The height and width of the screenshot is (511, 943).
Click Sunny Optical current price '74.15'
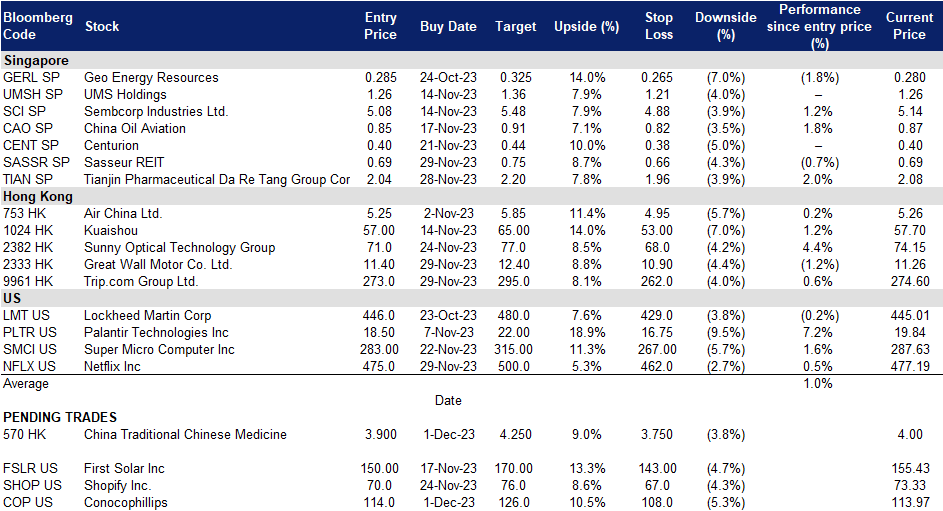910,247
